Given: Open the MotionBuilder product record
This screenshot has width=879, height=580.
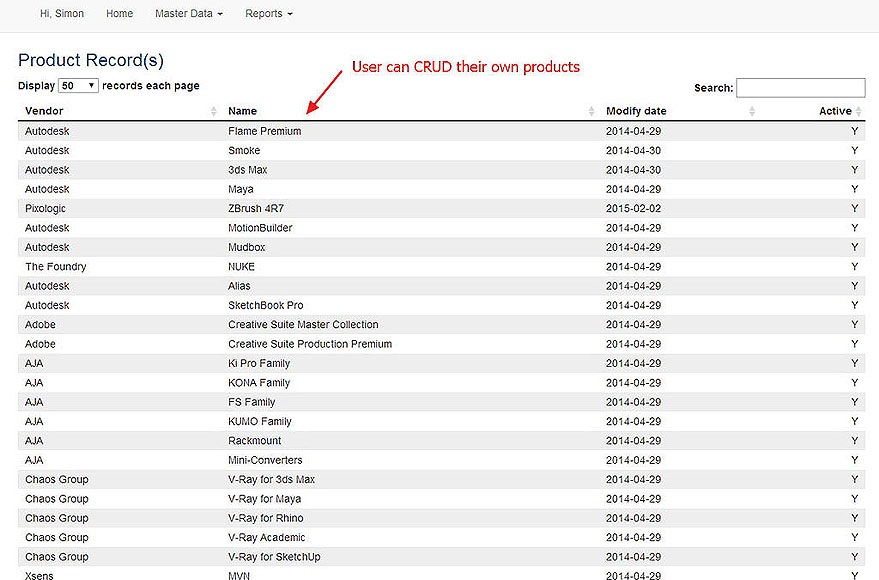Looking at the screenshot, I should [x=260, y=228].
